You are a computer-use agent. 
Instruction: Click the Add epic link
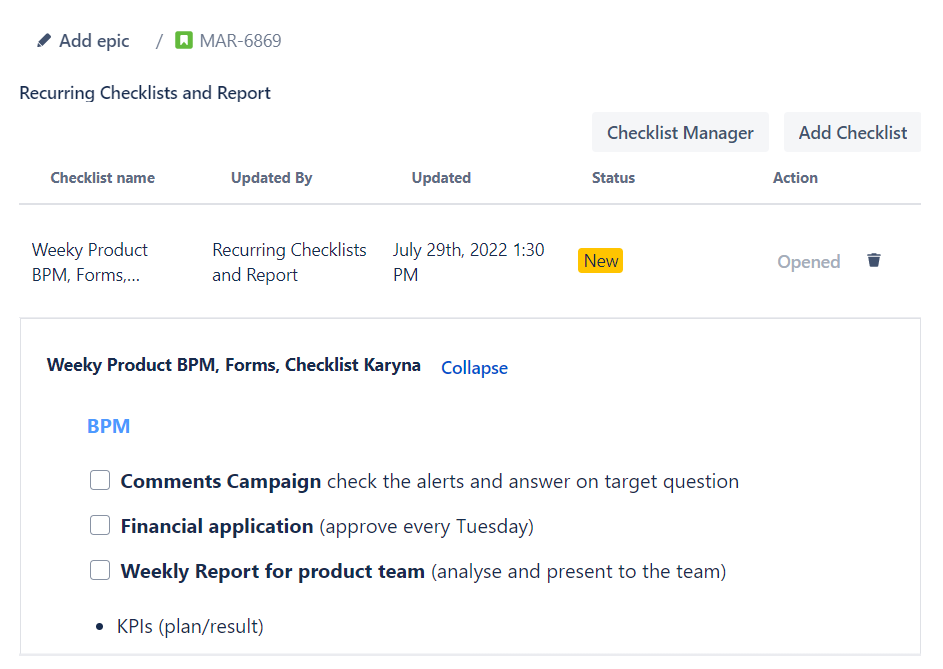pos(94,41)
